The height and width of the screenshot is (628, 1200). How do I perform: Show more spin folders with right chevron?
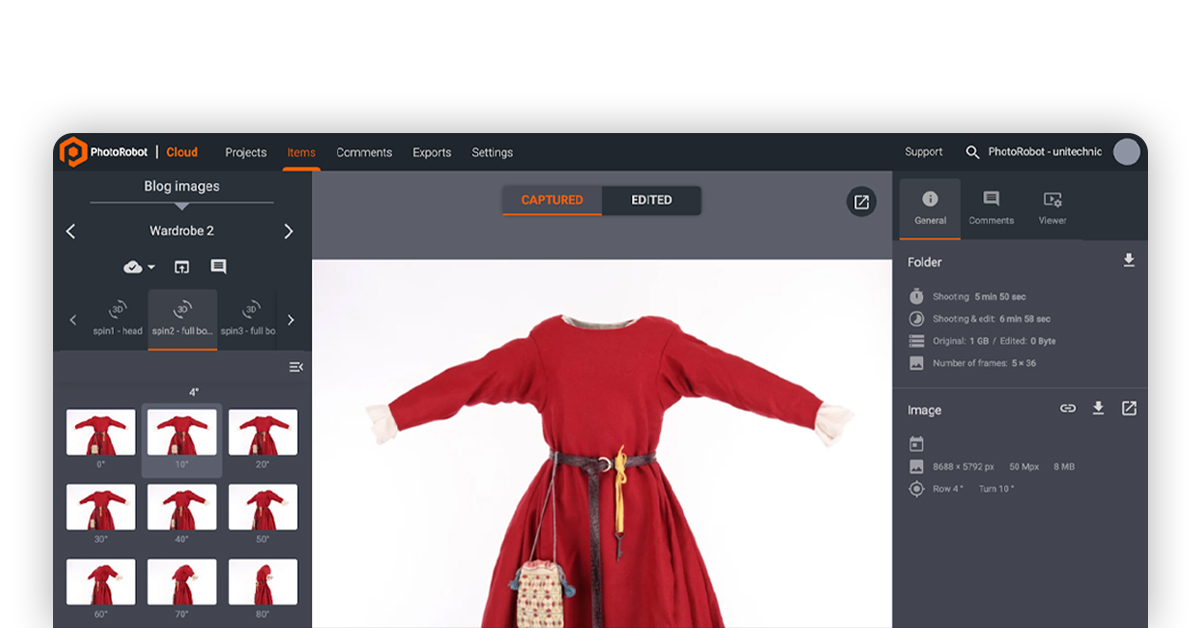coord(291,320)
